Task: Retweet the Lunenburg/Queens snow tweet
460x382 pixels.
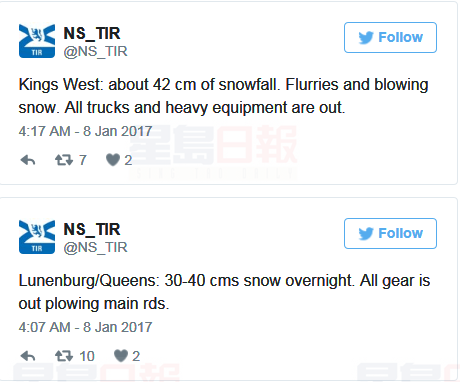Action: 64,356
